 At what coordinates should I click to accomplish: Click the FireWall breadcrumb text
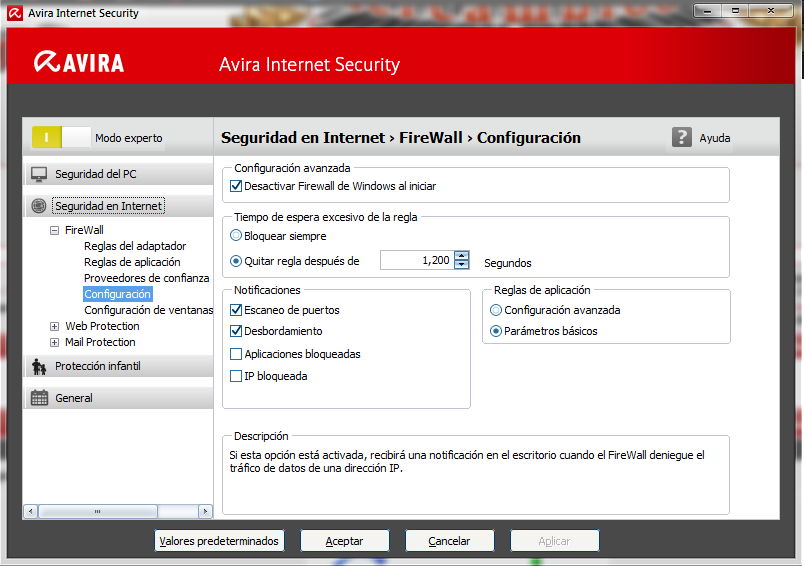tap(431, 137)
